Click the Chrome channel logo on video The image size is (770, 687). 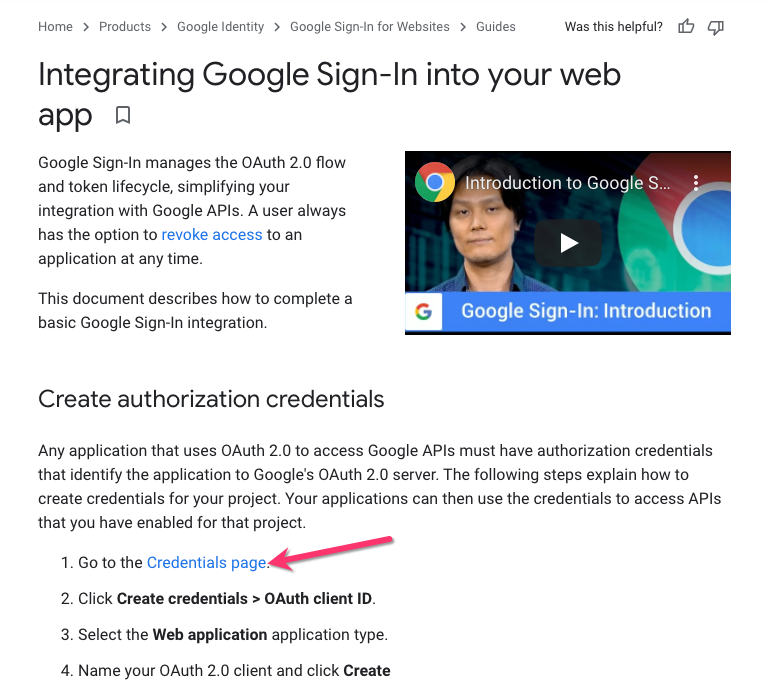click(x=434, y=182)
